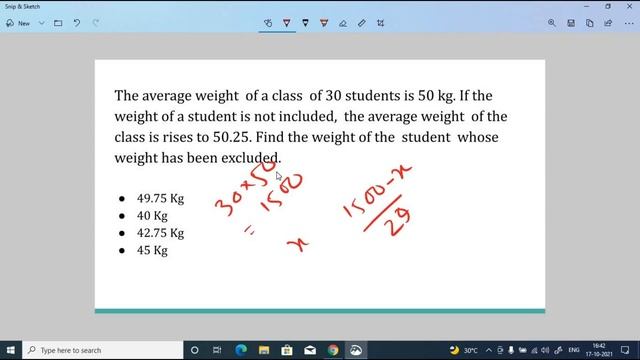Viewport: 640px width, 360px height.
Task: Open file with the folder icon
Action: tap(58, 23)
